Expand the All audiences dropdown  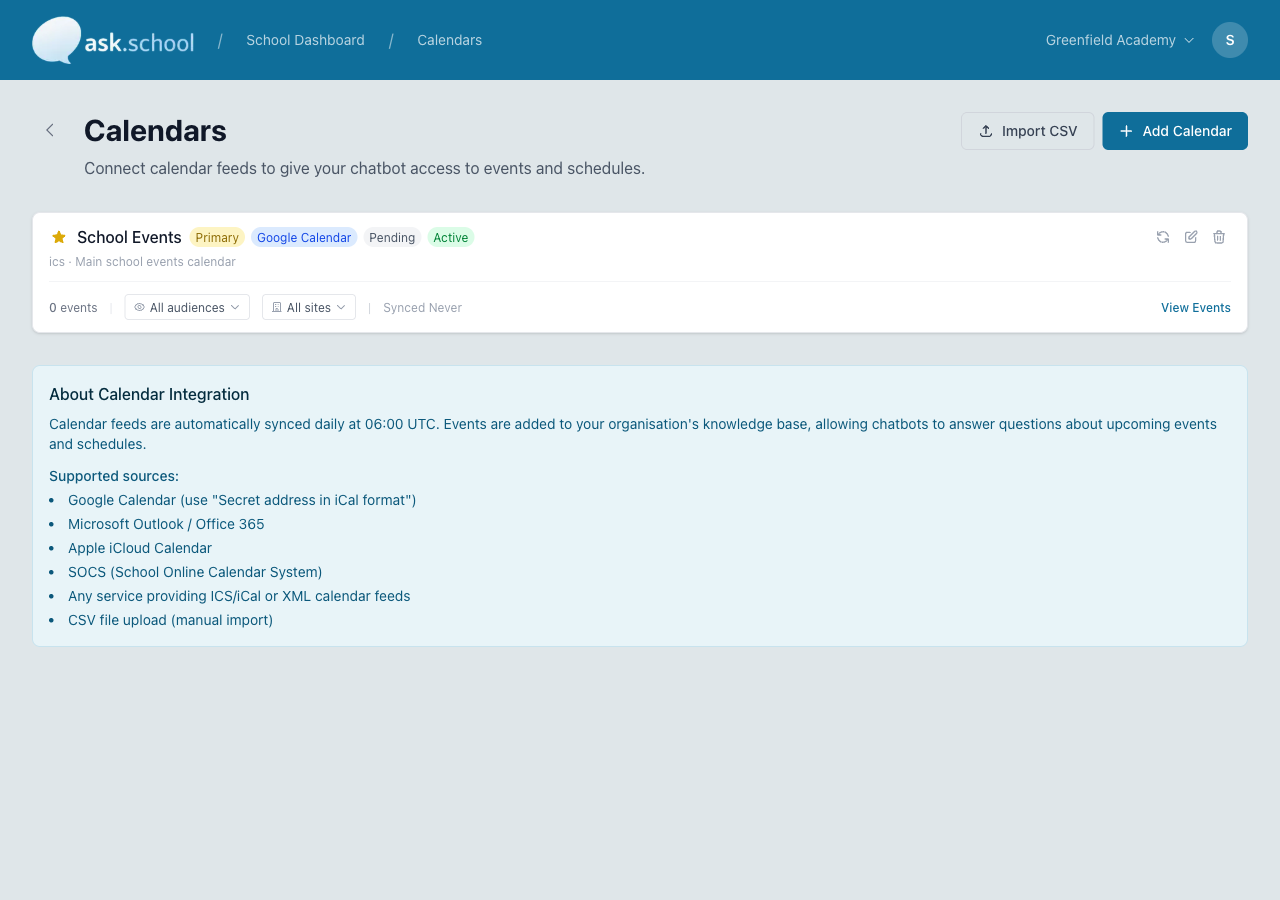(187, 307)
